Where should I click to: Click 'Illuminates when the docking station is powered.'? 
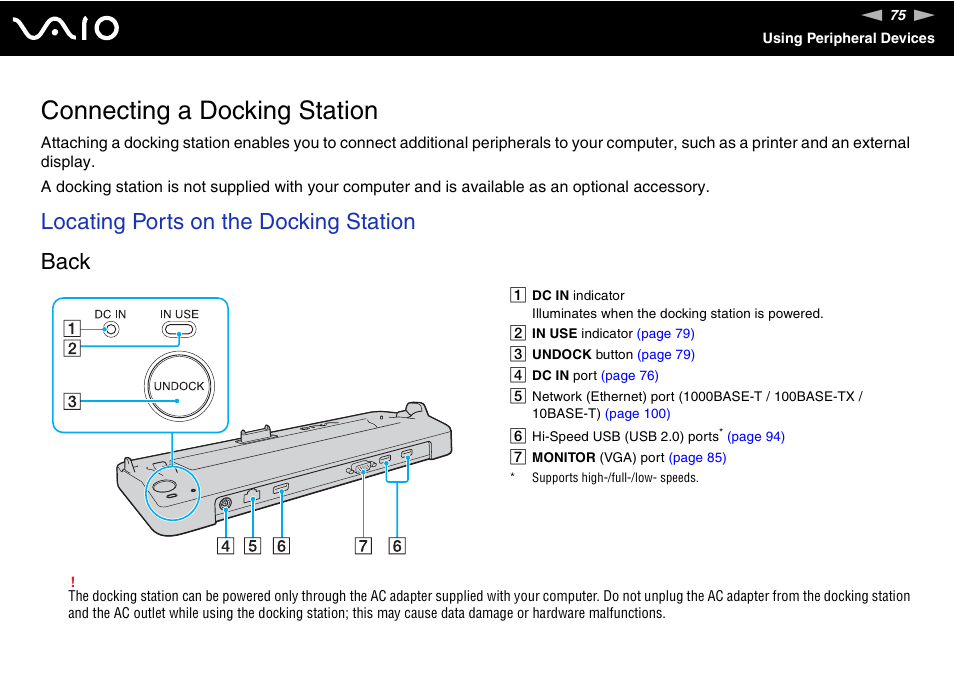click(677, 314)
